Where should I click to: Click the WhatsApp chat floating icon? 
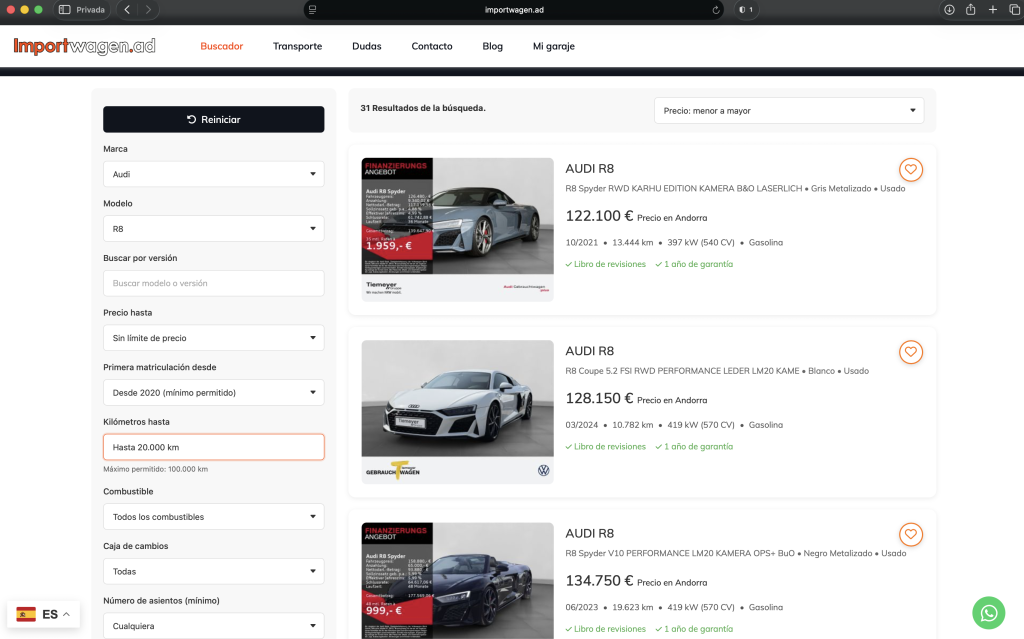point(988,612)
